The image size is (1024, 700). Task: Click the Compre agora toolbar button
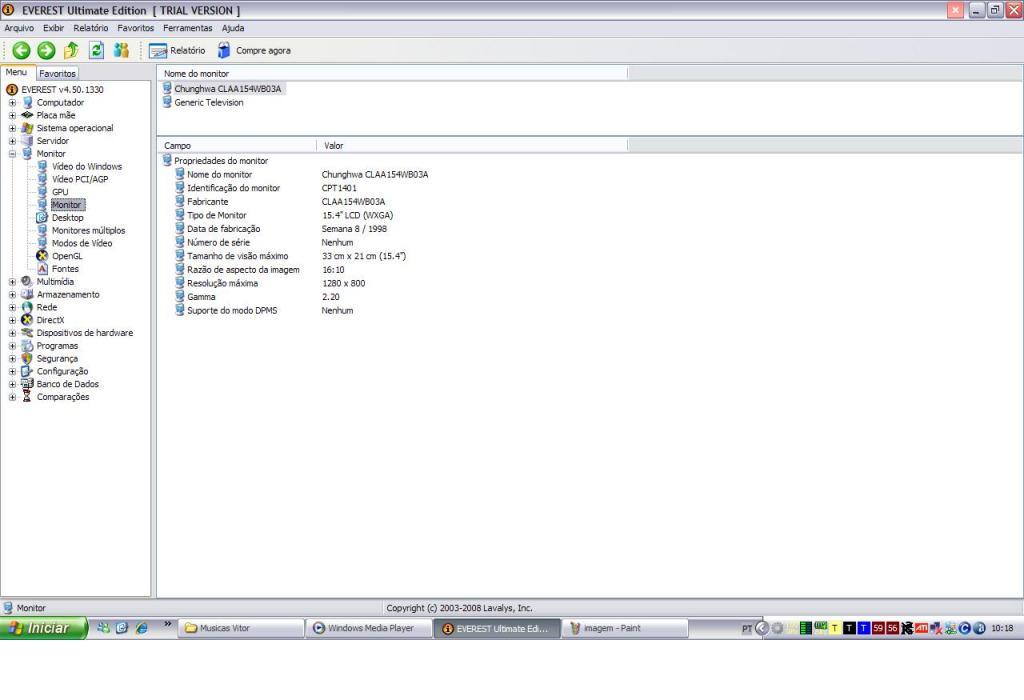[254, 50]
